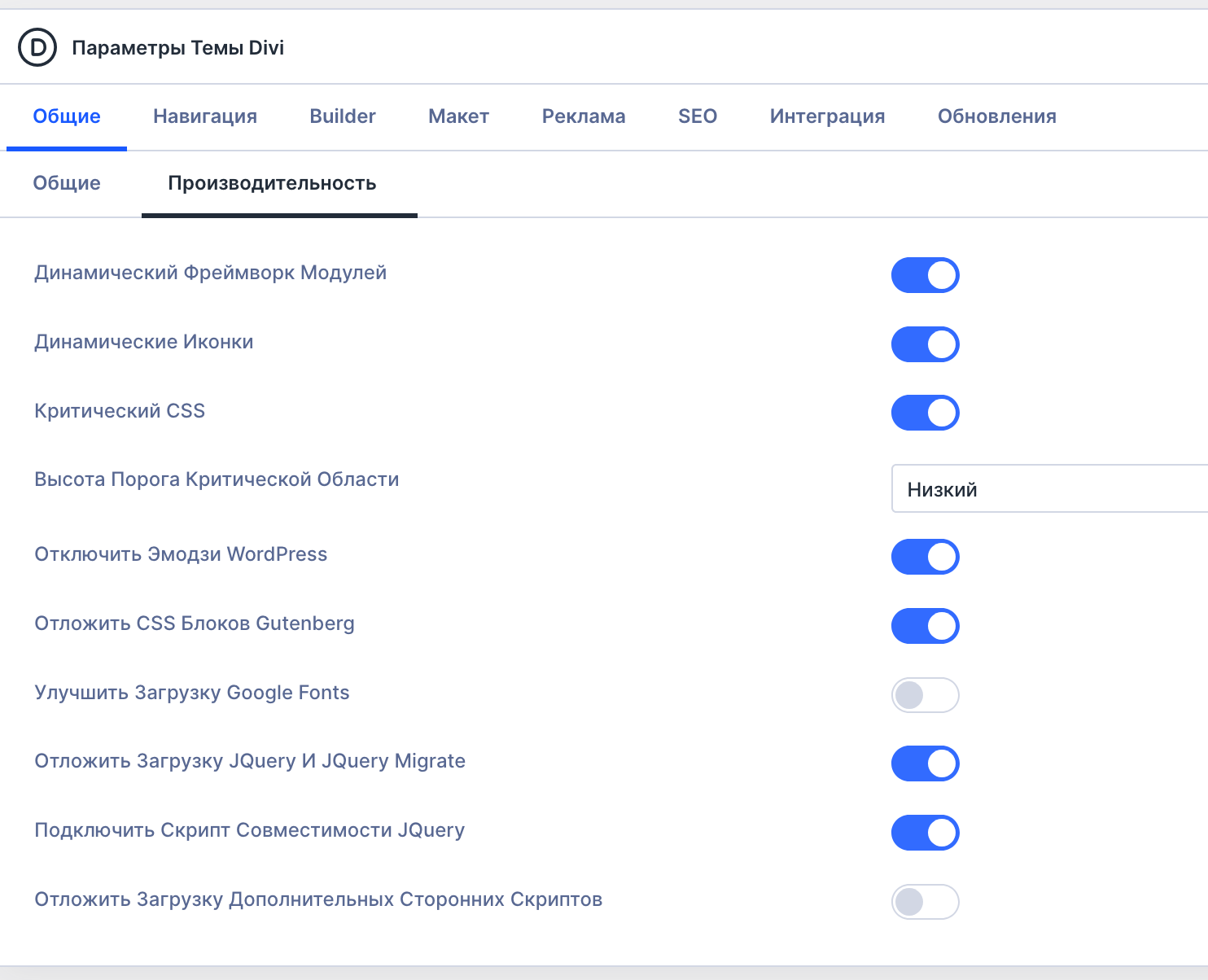Click the Производительность sub-tab

point(272,183)
